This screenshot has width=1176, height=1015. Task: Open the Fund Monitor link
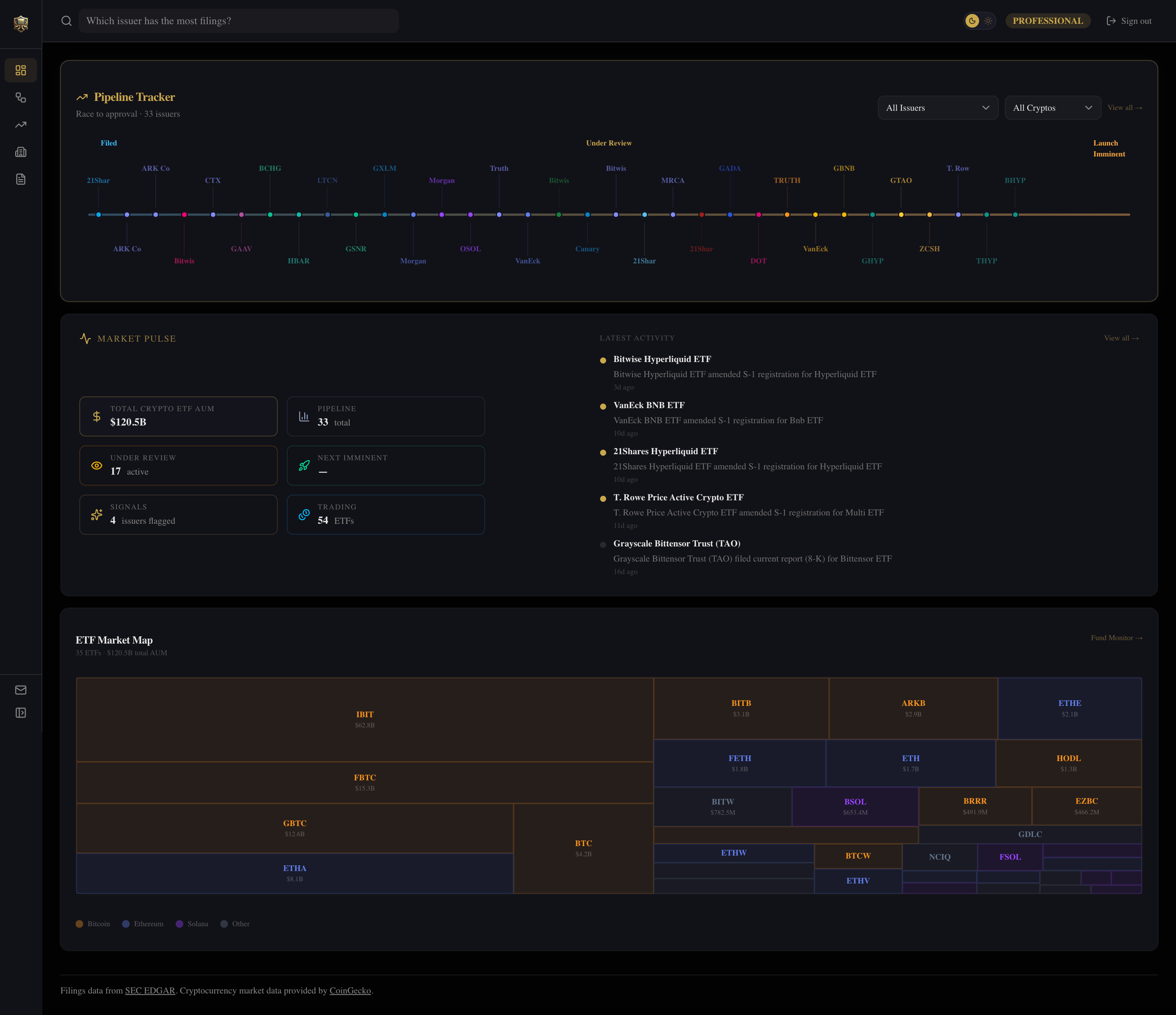tap(1116, 638)
